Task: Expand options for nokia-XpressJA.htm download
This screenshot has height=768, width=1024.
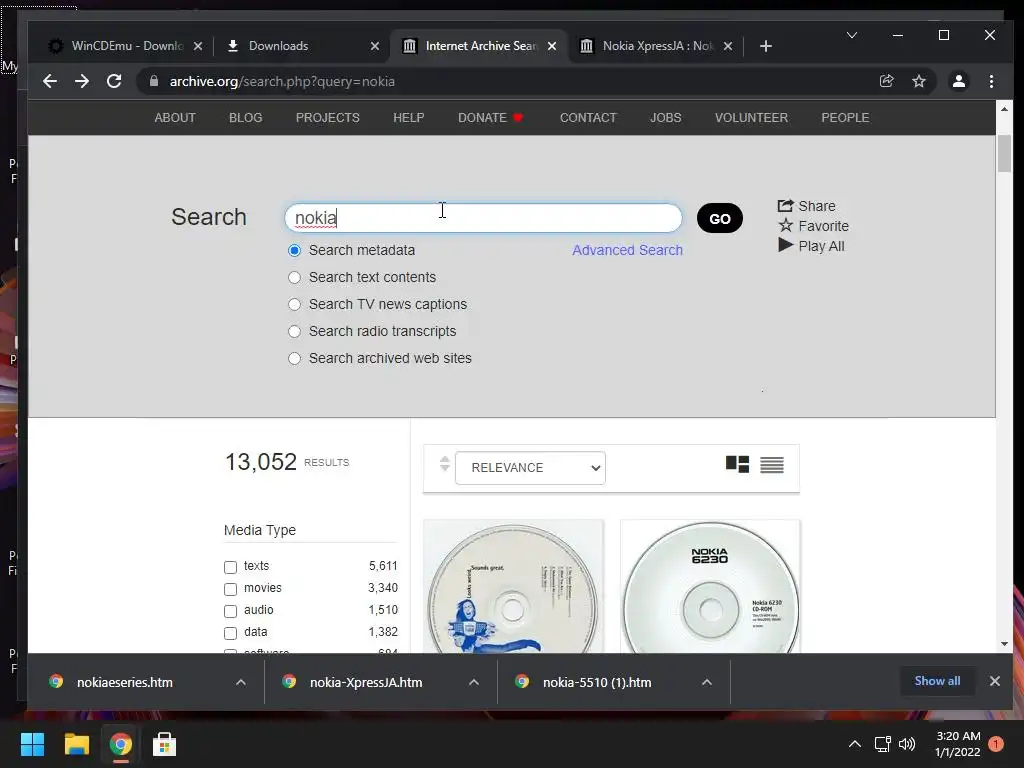Action: tap(473, 682)
